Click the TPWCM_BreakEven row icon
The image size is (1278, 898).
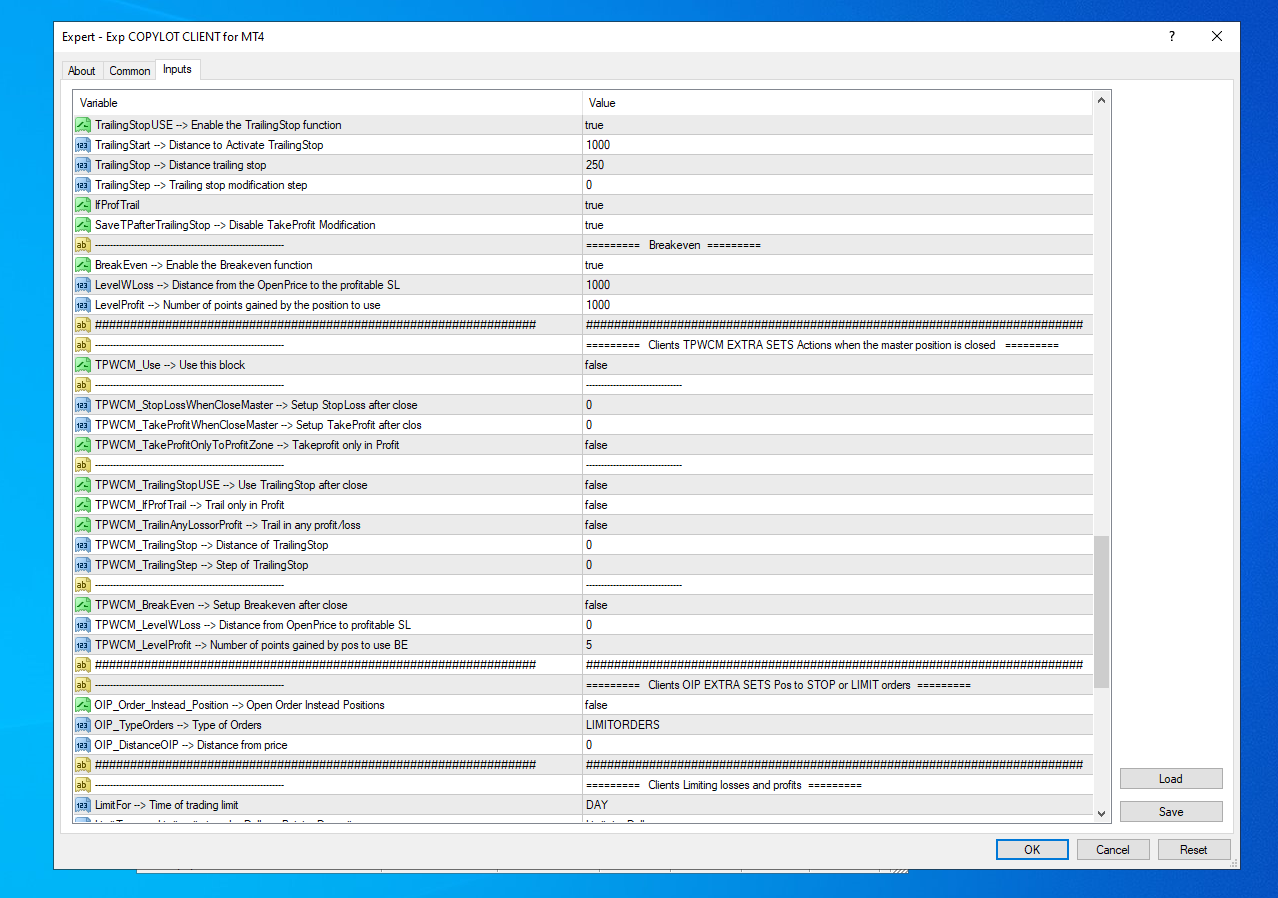[83, 605]
